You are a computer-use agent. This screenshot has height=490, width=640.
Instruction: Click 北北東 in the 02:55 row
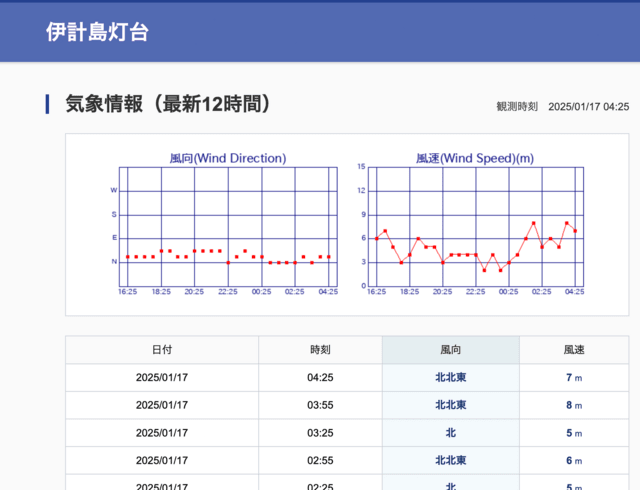point(451,461)
